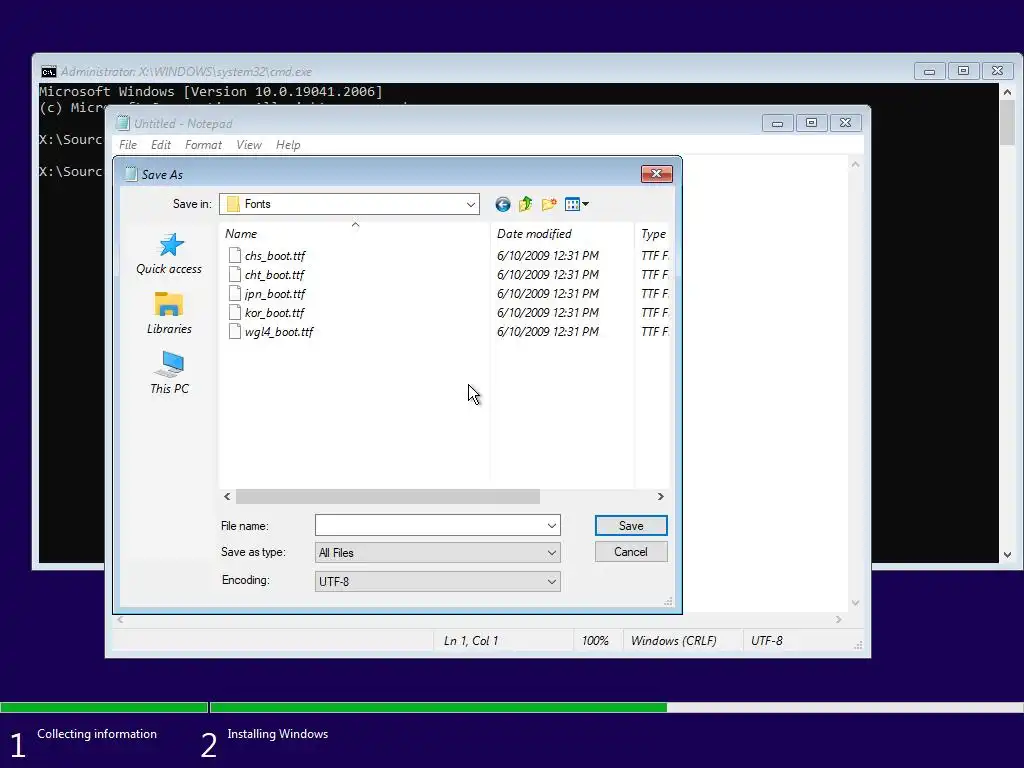Viewport: 1024px width, 768px height.
Task: Select chs_boot.ttf file name
Action: click(275, 256)
